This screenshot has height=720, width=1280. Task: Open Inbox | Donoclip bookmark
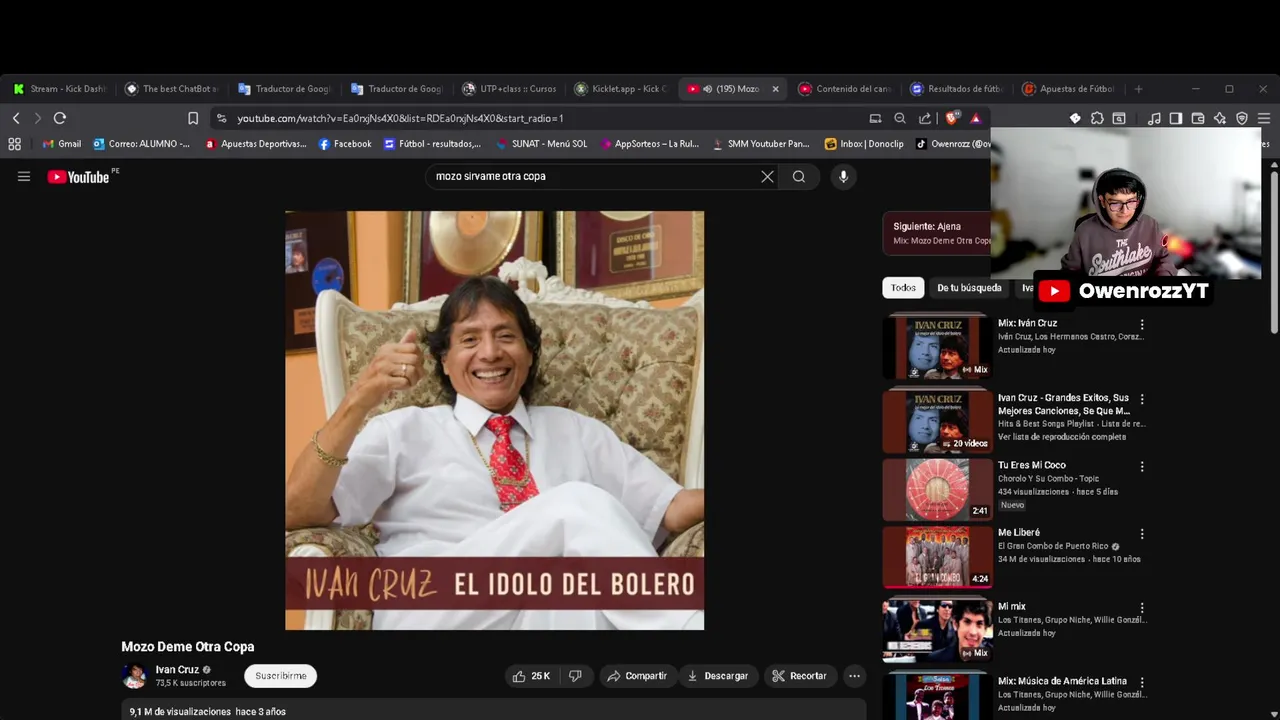click(x=864, y=144)
